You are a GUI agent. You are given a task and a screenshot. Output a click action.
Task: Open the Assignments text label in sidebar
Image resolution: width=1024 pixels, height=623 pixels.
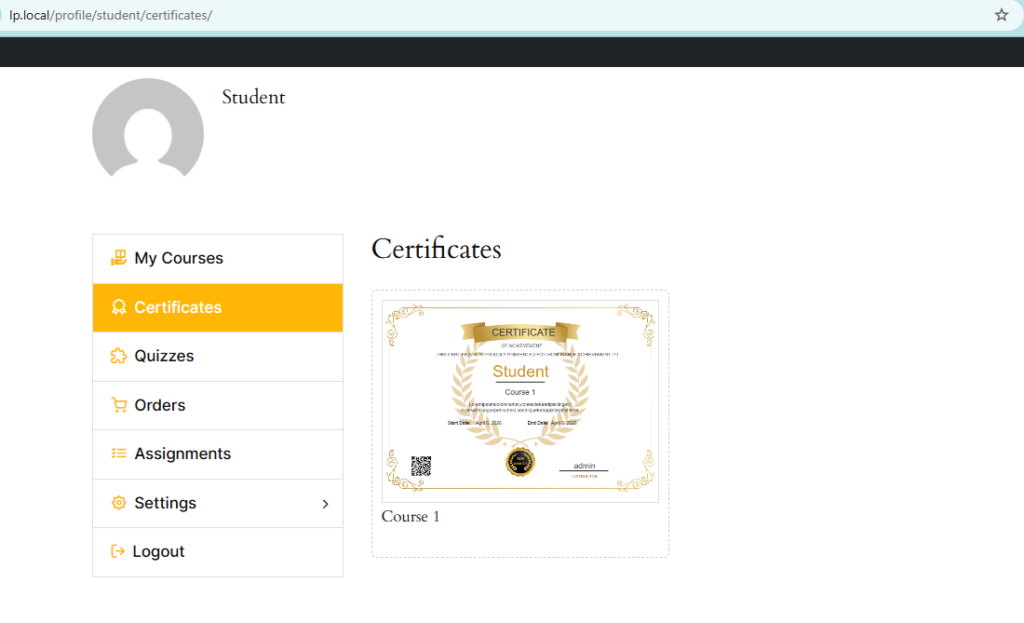[182, 454]
